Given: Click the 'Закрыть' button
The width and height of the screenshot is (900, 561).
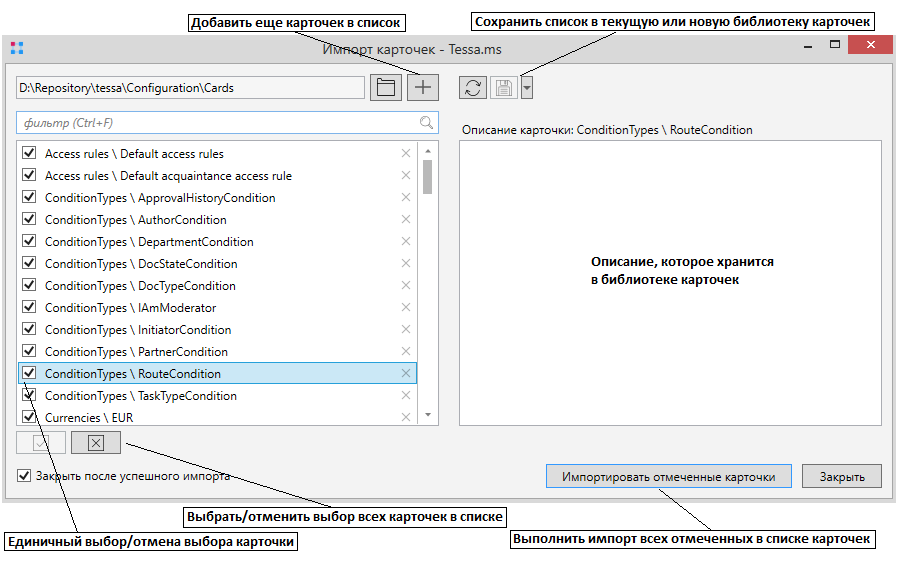Looking at the screenshot, I should pyautogui.click(x=841, y=477).
